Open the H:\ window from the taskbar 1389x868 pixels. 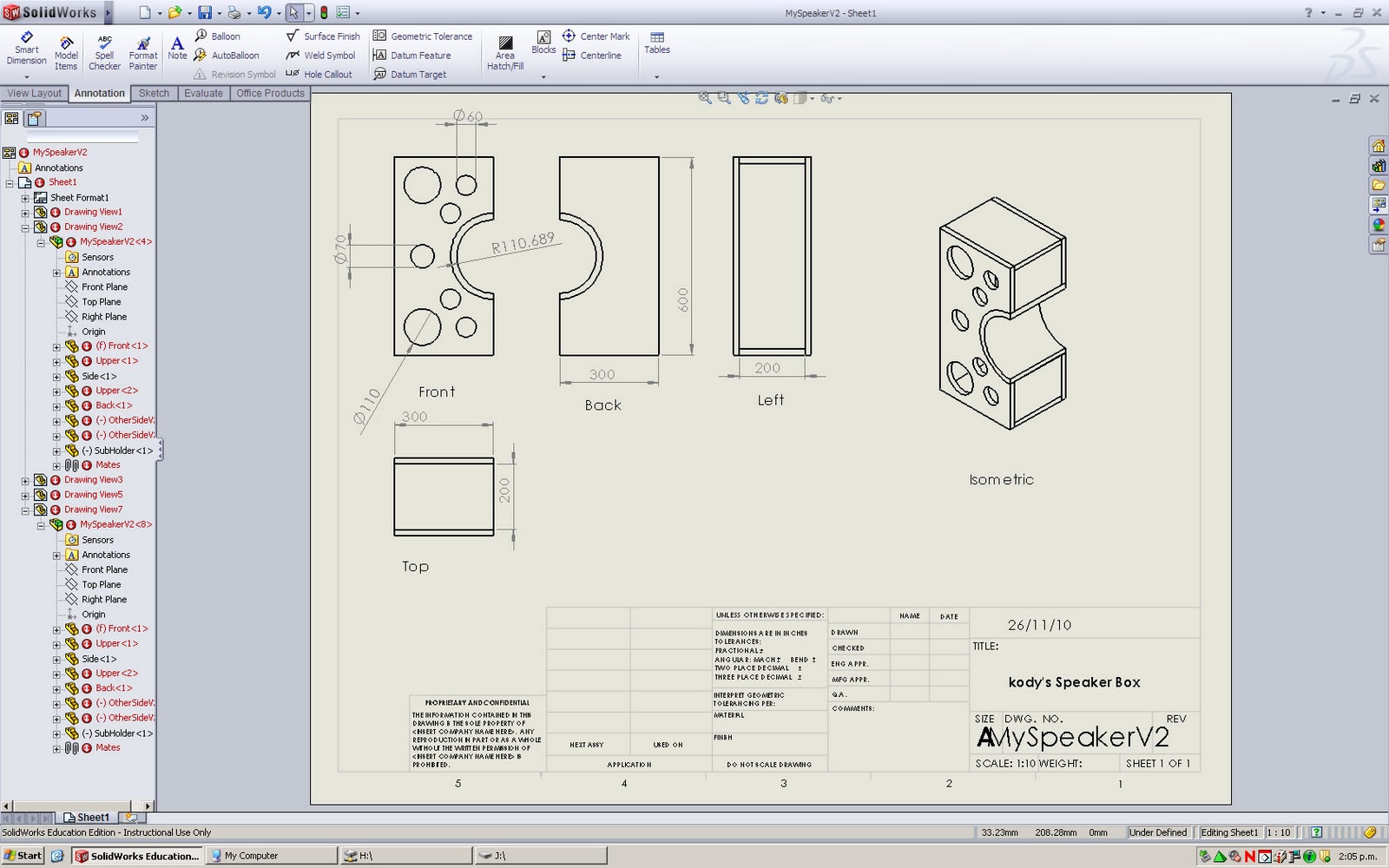[405, 856]
